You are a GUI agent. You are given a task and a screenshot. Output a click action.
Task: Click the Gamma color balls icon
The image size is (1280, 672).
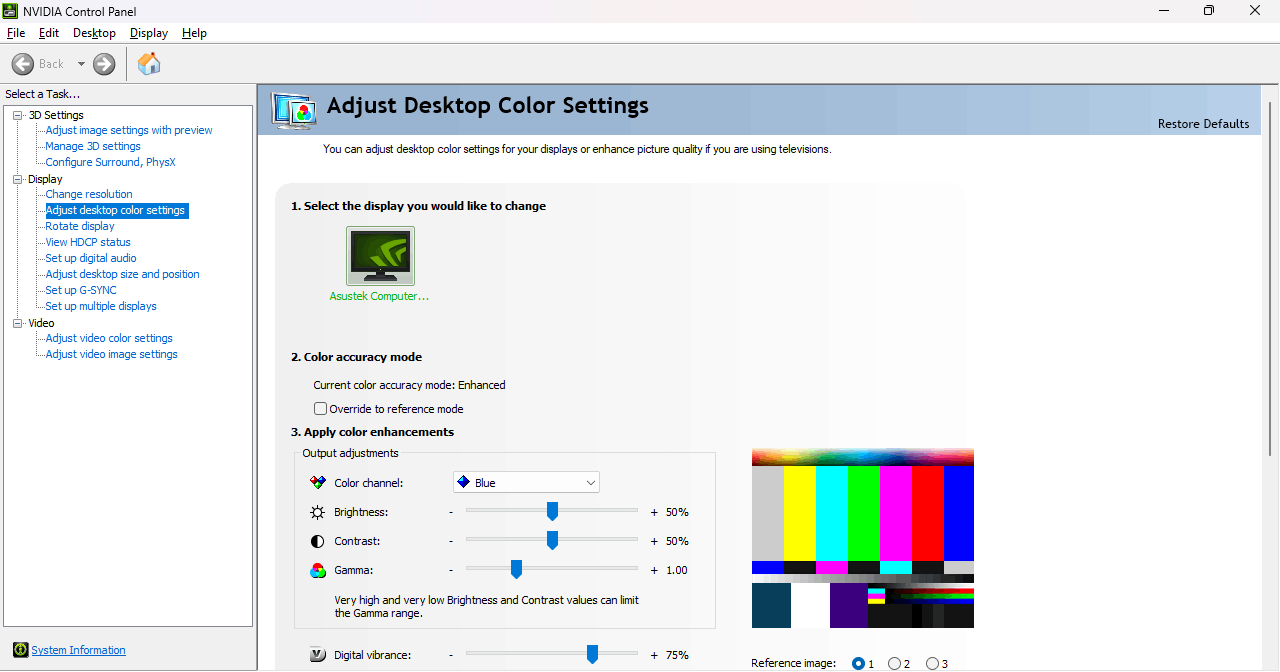coord(318,570)
